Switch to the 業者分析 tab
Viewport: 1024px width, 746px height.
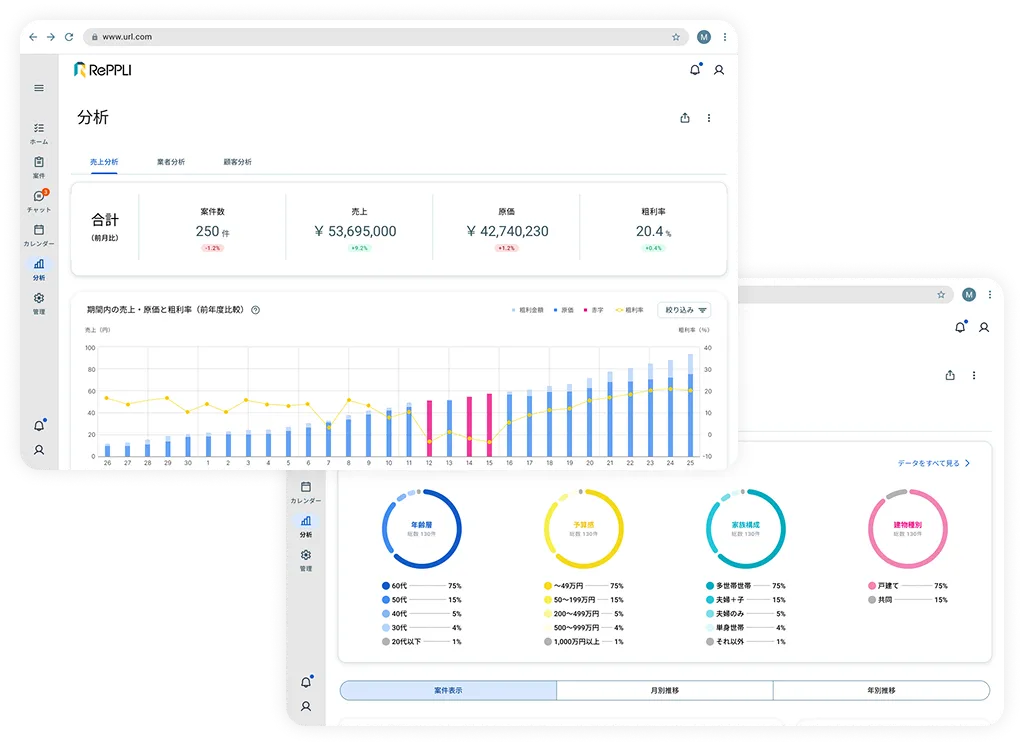pyautogui.click(x=171, y=162)
